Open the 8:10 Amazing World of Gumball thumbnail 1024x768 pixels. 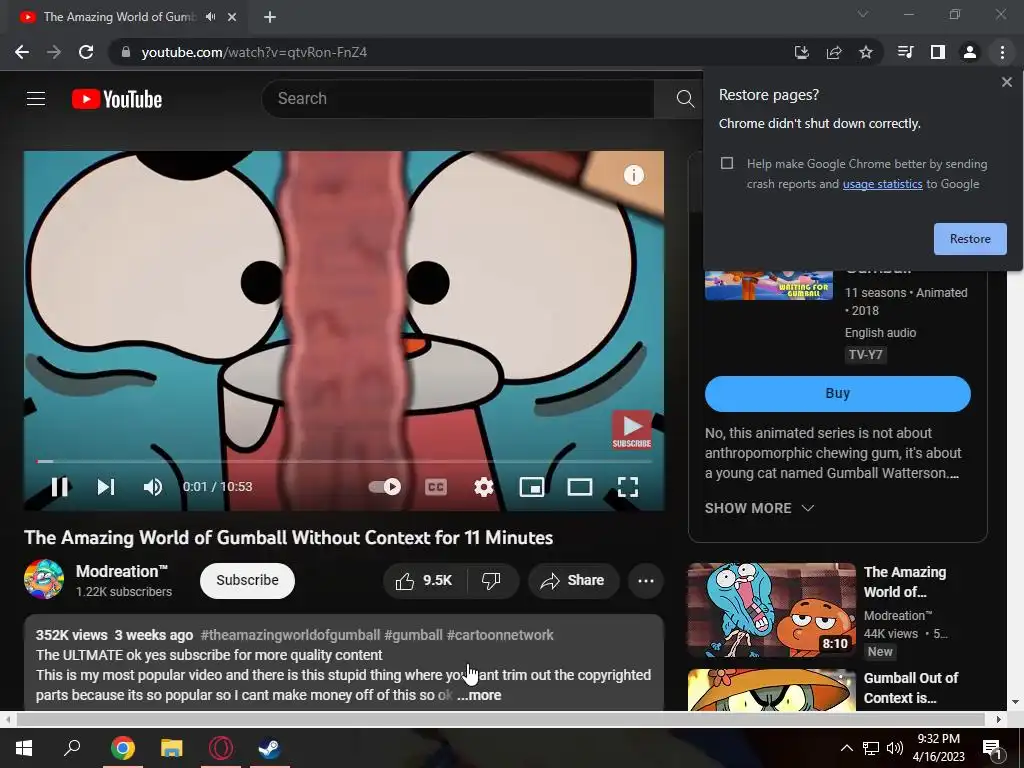(771, 610)
